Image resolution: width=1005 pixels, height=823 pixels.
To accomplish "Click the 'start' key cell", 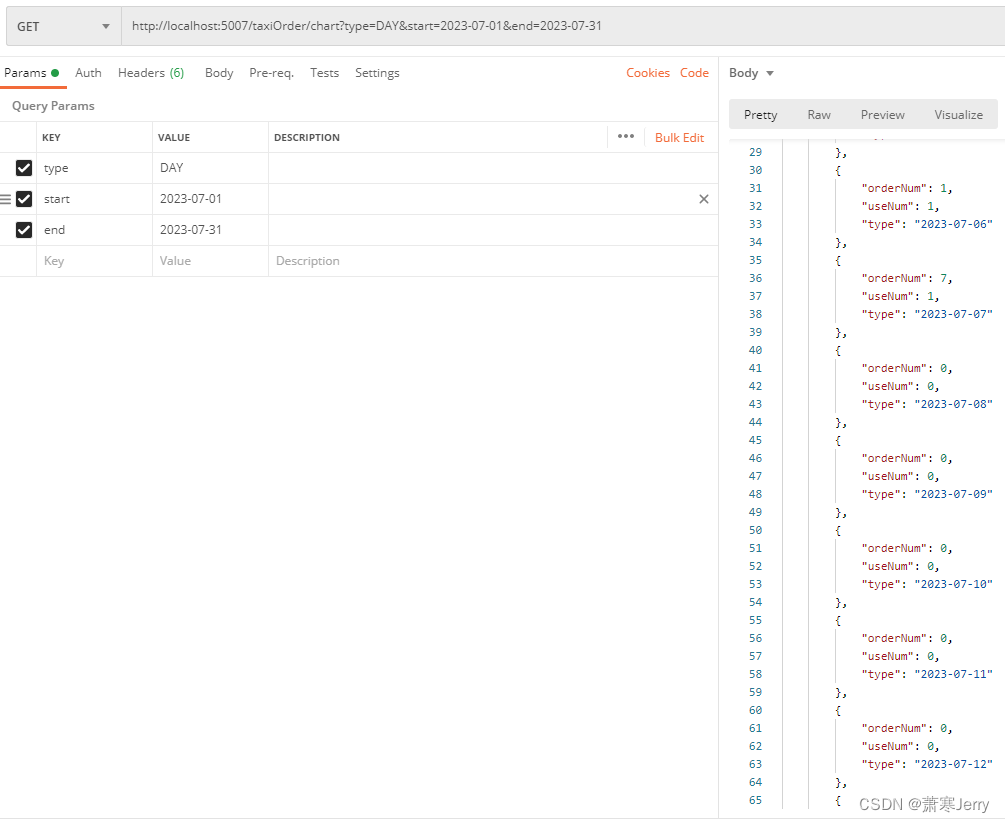I will pos(94,199).
